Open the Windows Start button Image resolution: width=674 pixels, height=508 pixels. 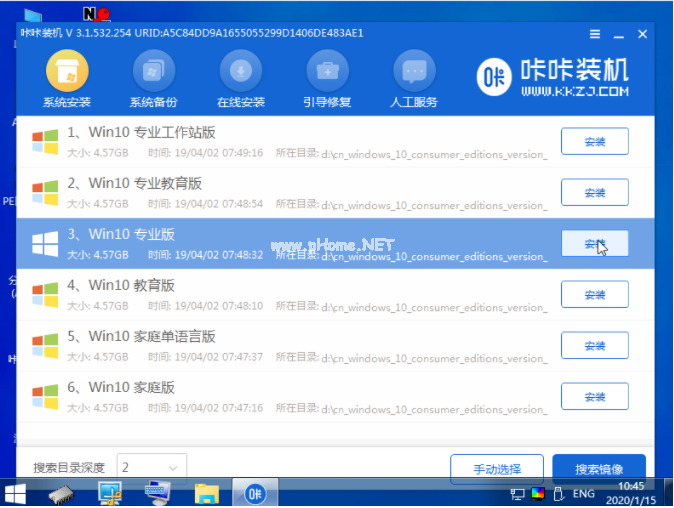pos(15,494)
